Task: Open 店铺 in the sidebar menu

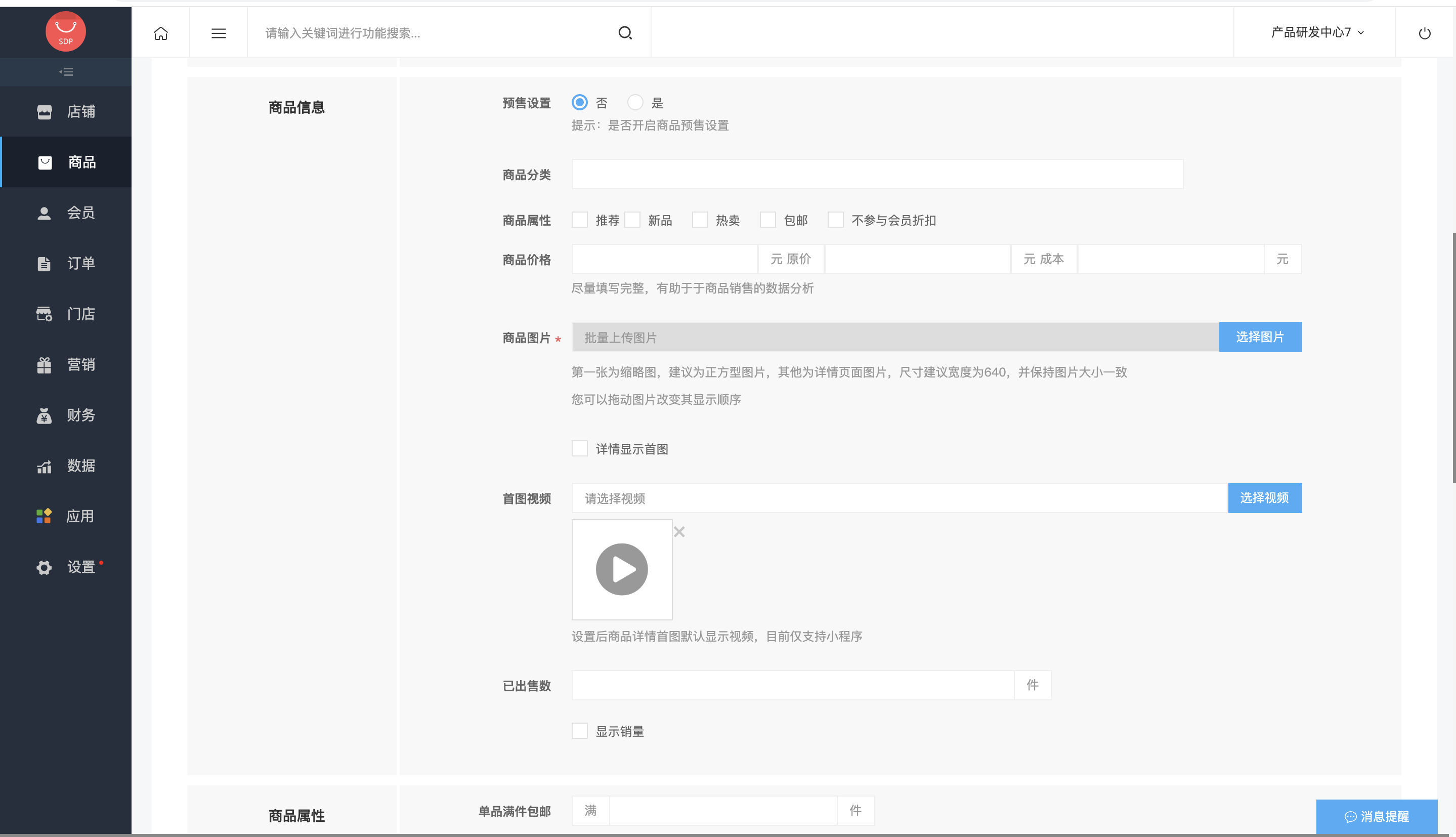Action: pos(65,111)
